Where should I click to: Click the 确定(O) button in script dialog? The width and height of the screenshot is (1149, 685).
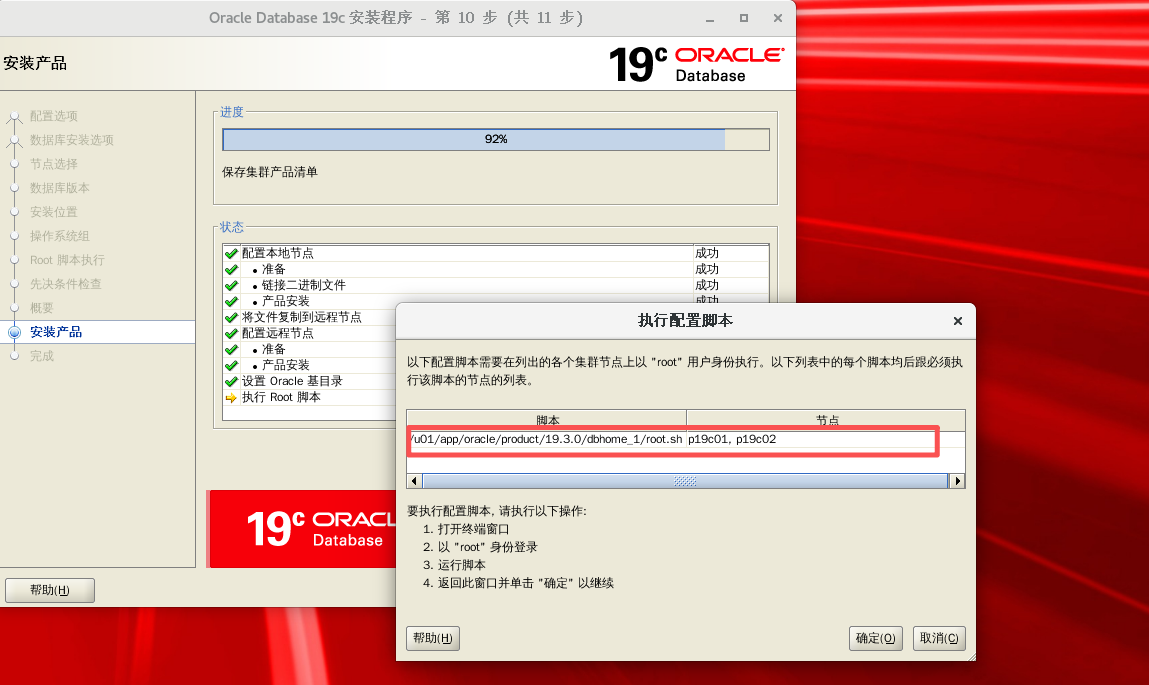click(x=876, y=638)
